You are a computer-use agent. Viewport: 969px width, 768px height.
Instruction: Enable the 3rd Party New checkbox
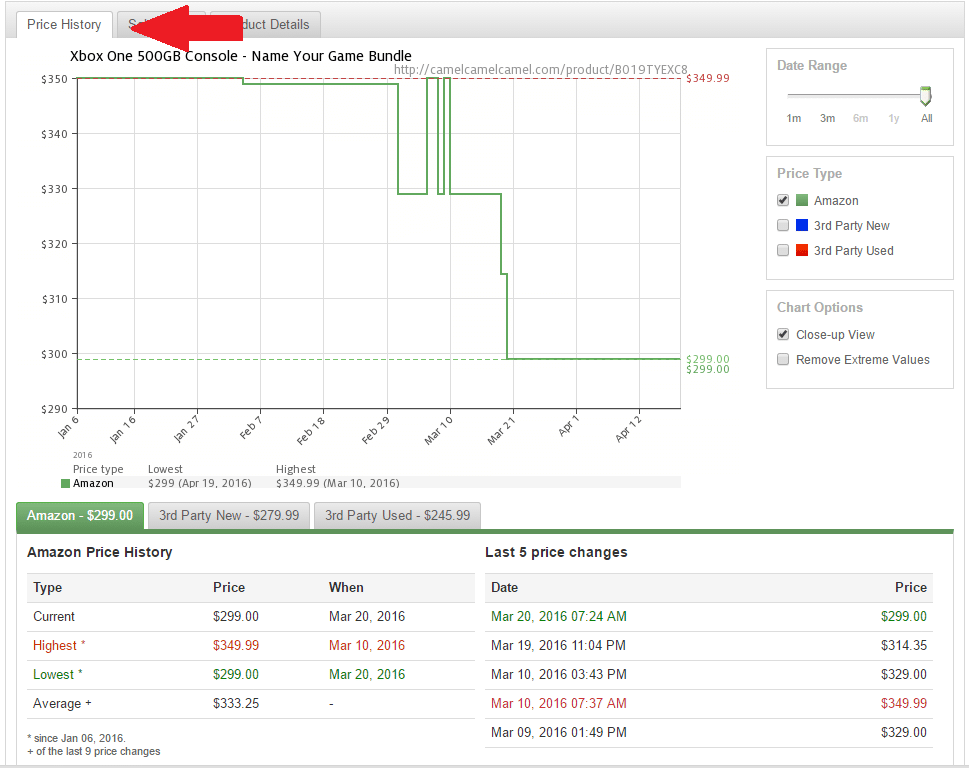[783, 225]
